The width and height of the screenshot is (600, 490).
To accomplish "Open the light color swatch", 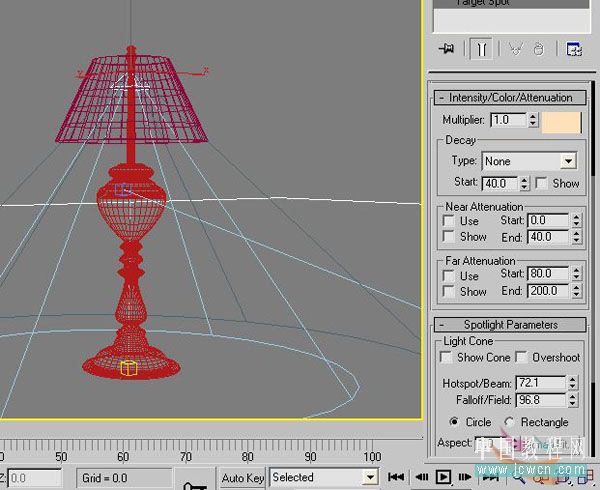I will (561, 122).
